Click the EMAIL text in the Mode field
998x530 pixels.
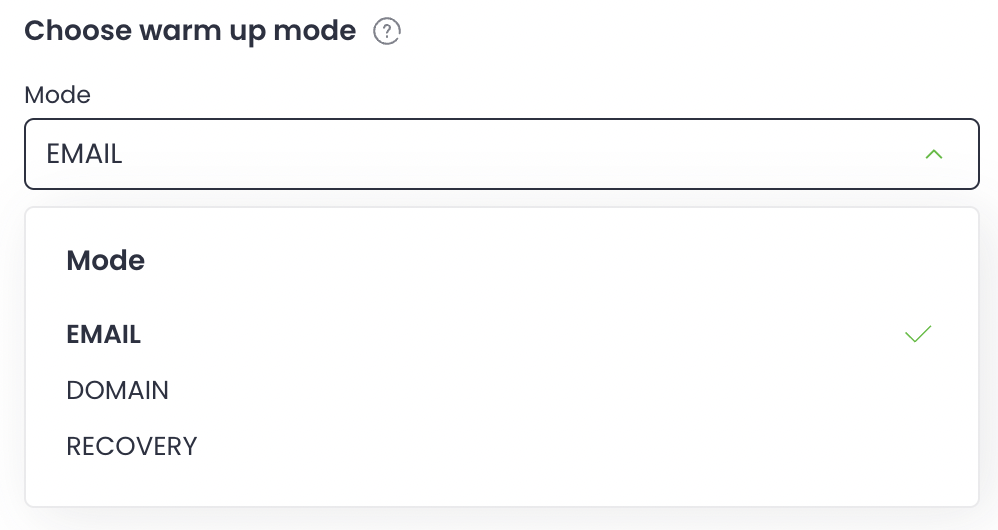pyautogui.click(x=85, y=154)
